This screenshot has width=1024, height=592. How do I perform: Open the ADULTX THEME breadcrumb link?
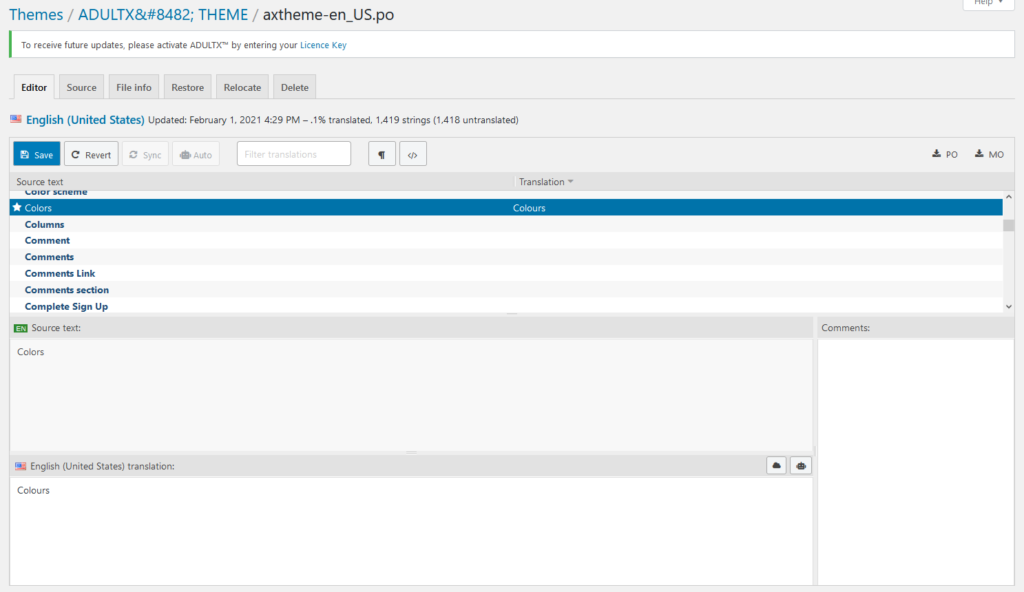click(x=163, y=14)
